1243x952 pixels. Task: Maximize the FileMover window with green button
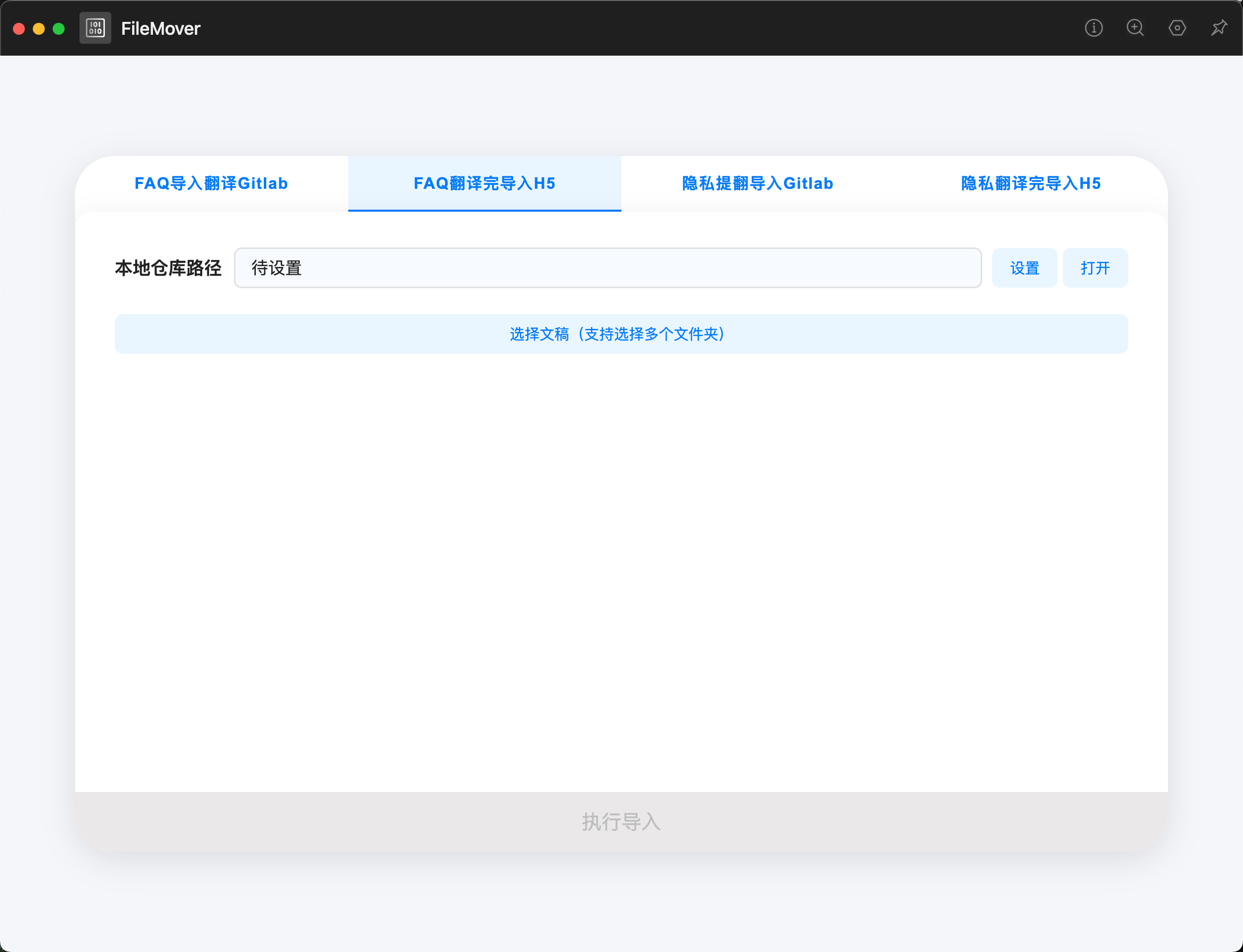(x=58, y=28)
